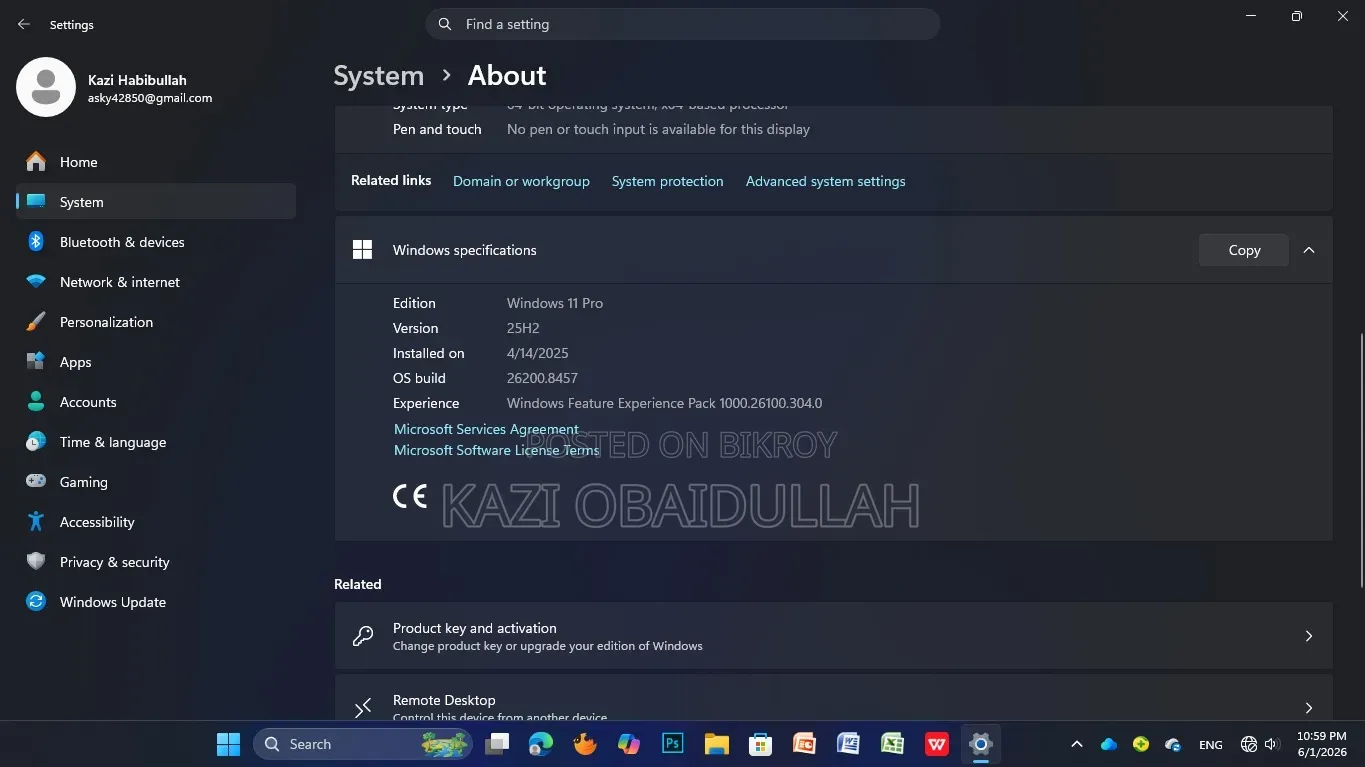Open Advanced system settings link

point(825,181)
